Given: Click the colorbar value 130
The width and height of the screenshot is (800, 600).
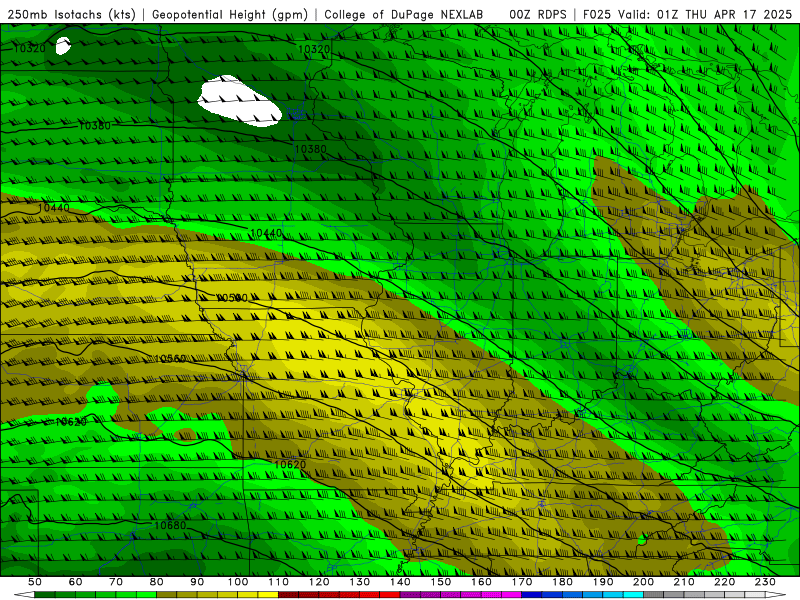Looking at the screenshot, I should (x=360, y=582).
